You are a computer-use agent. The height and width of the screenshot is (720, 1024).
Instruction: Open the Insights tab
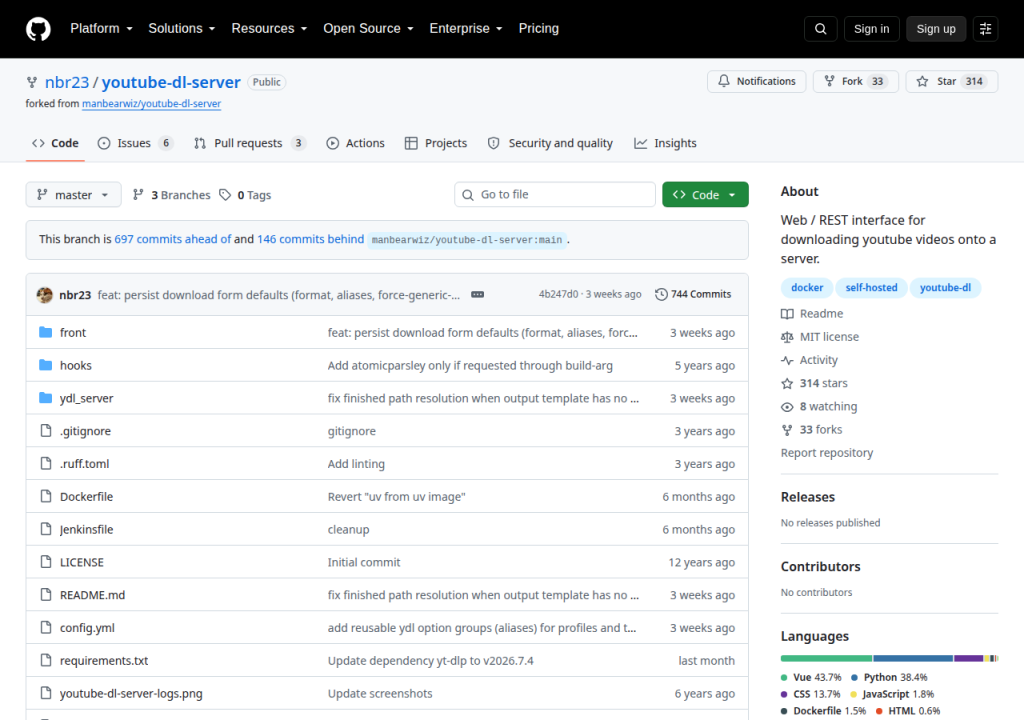coord(665,143)
